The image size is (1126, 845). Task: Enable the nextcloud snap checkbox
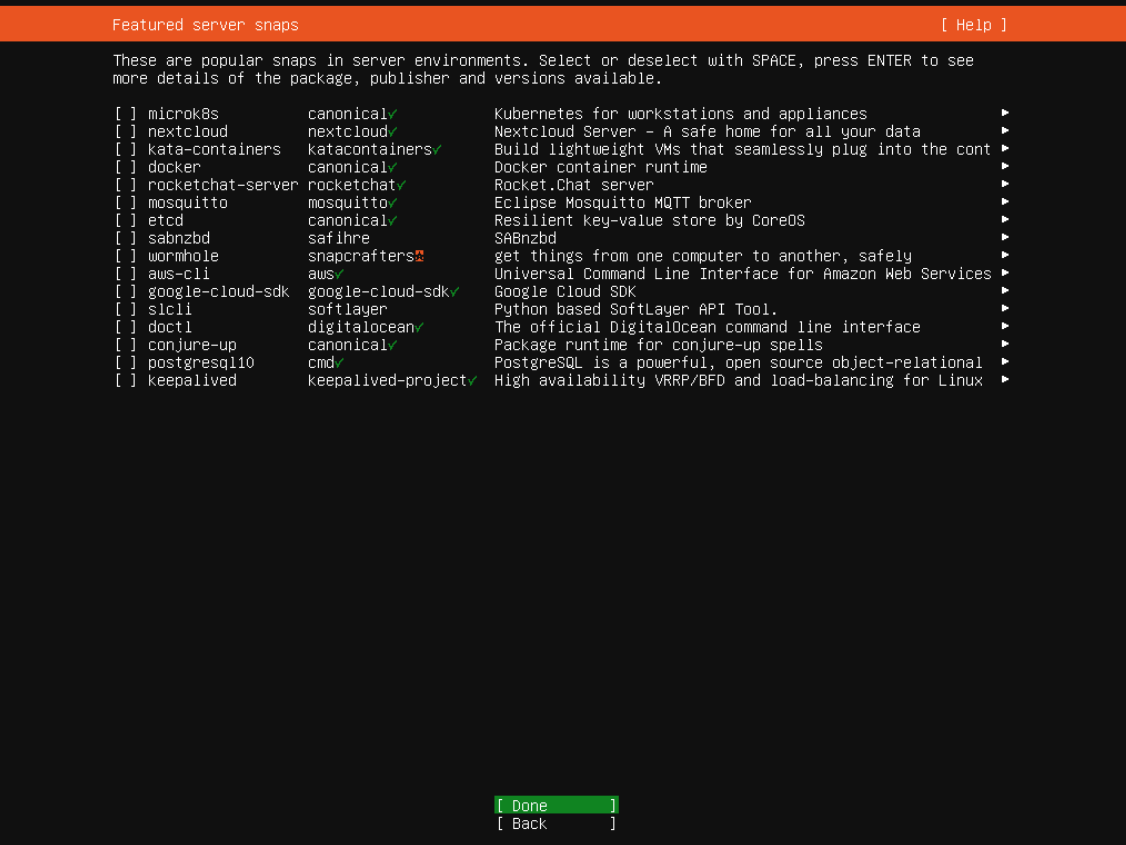coord(125,131)
